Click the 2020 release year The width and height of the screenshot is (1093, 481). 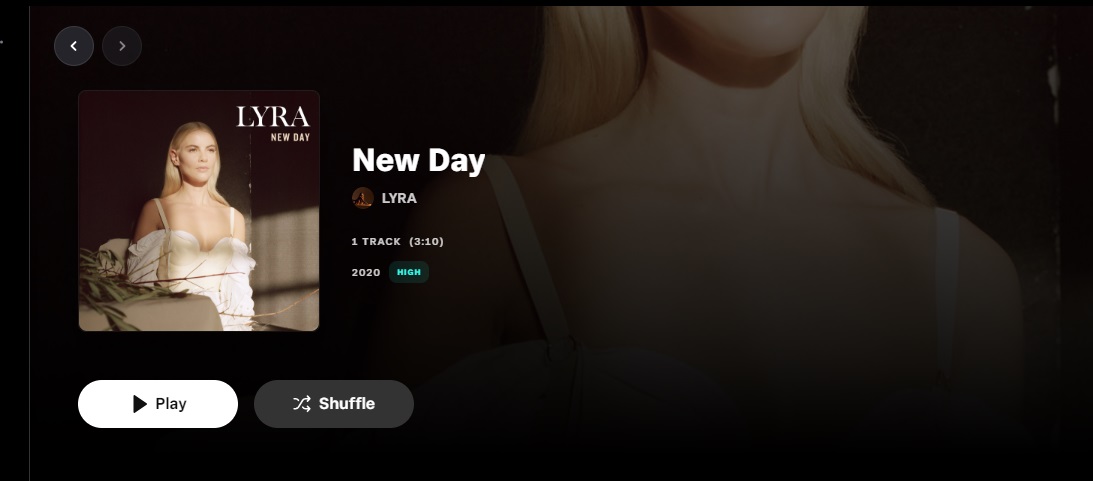pyautogui.click(x=366, y=273)
